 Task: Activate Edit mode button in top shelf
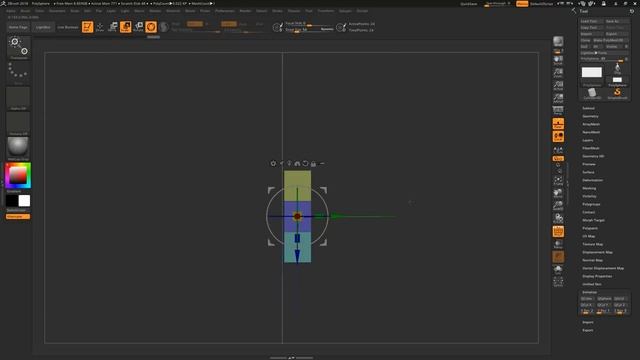[x=87, y=27]
